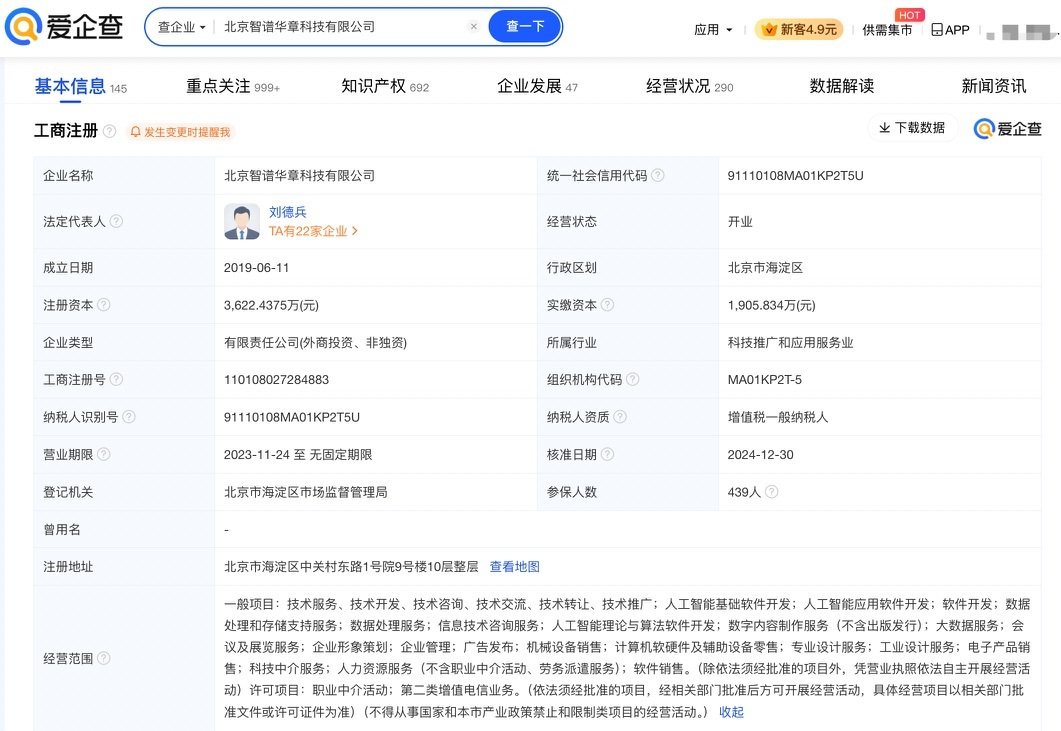Click help icon next to 工商注册 heading
Image resolution: width=1061 pixels, height=731 pixels.
[109, 131]
